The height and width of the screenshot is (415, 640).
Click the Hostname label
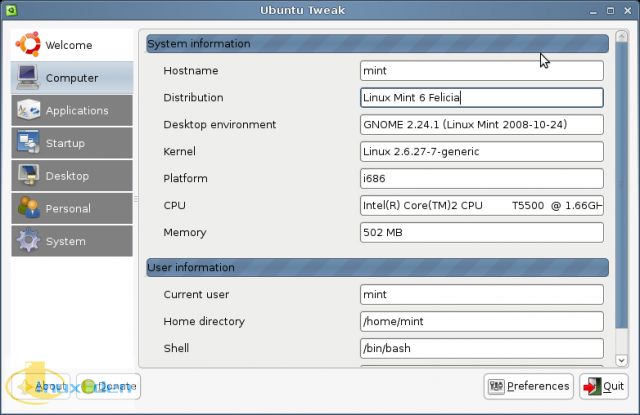click(x=191, y=71)
